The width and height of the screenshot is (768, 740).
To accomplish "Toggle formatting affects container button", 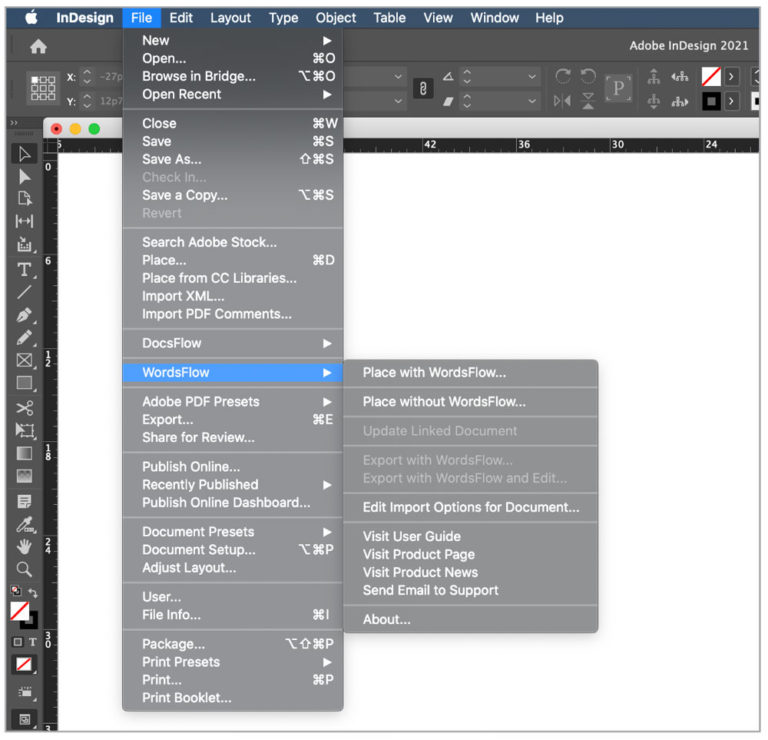I will 18,642.
